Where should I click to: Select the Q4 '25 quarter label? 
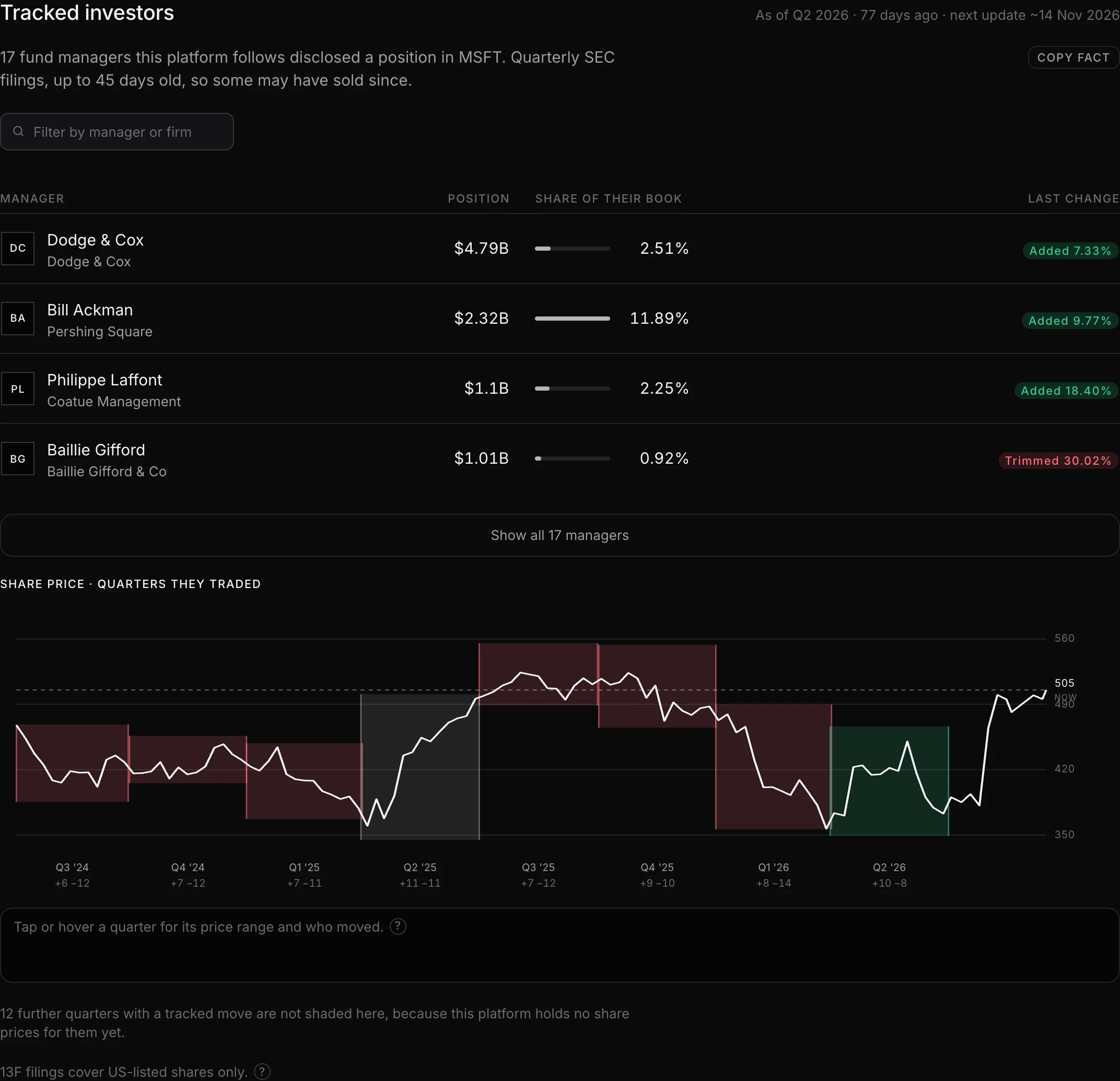point(657,867)
